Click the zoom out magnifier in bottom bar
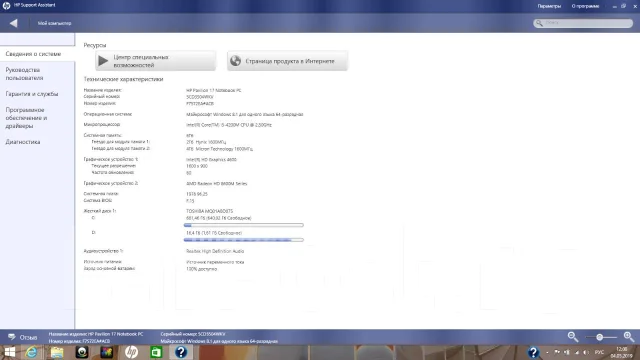The width and height of the screenshot is (640, 360). [x=573, y=337]
